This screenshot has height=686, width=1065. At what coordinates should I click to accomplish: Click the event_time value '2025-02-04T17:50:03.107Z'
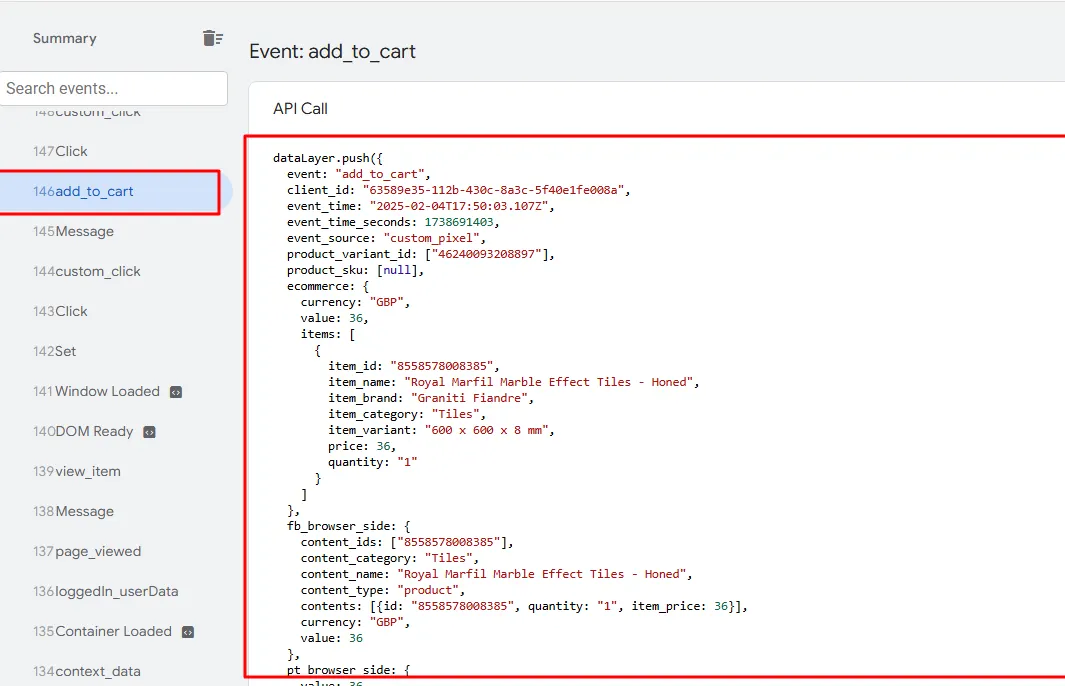point(458,206)
